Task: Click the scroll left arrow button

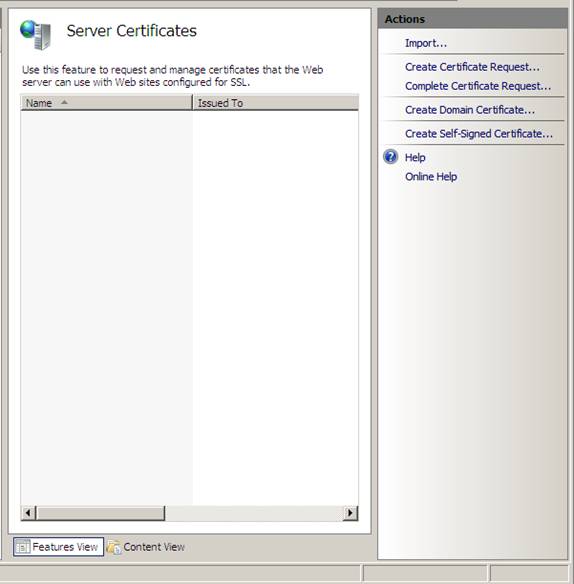Action: pos(28,513)
